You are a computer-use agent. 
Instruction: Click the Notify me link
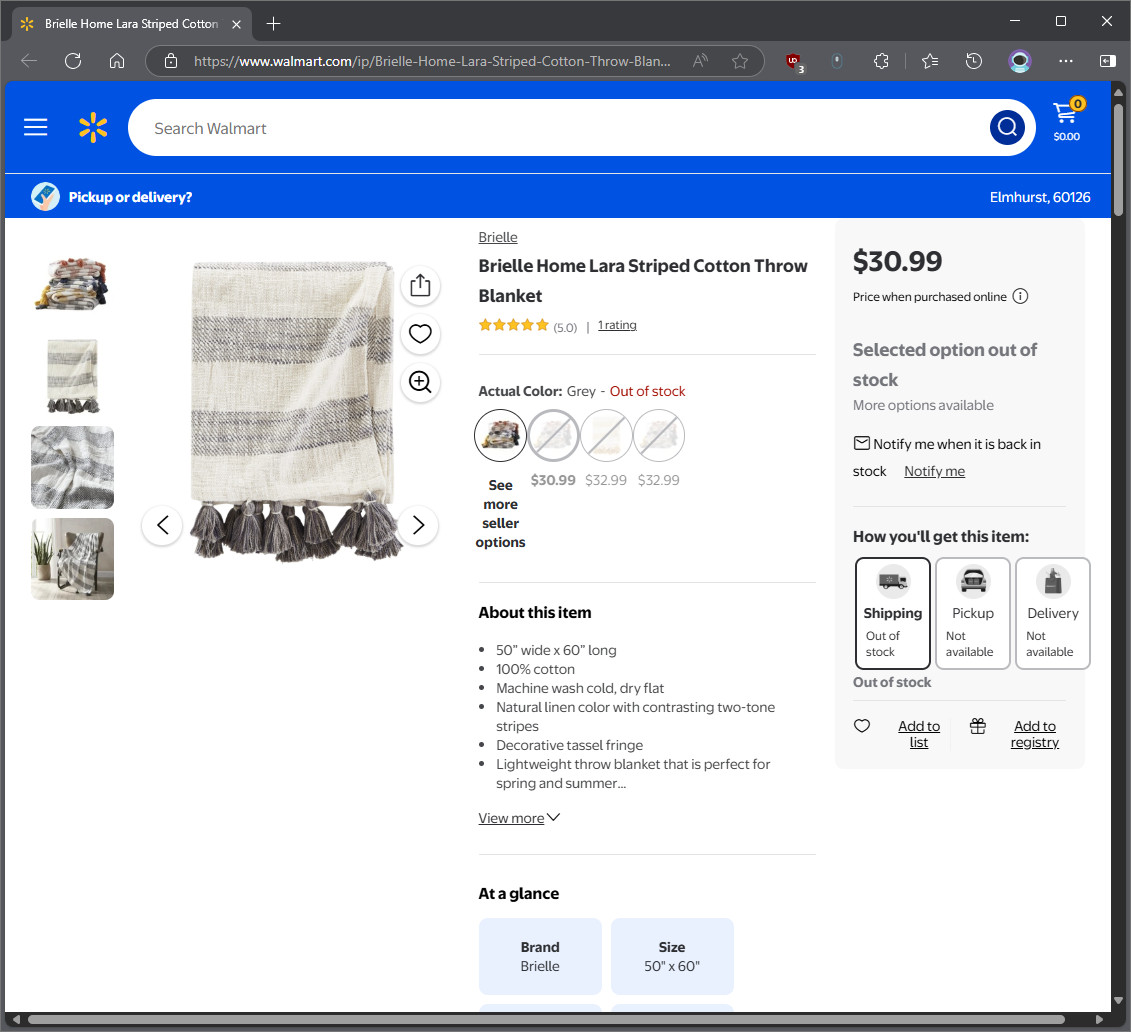click(x=934, y=471)
